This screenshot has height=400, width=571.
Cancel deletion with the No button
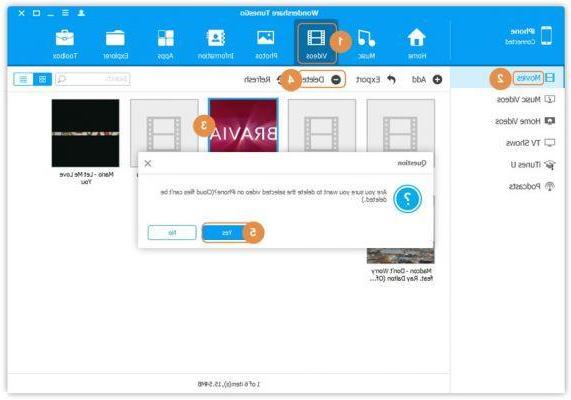172,232
